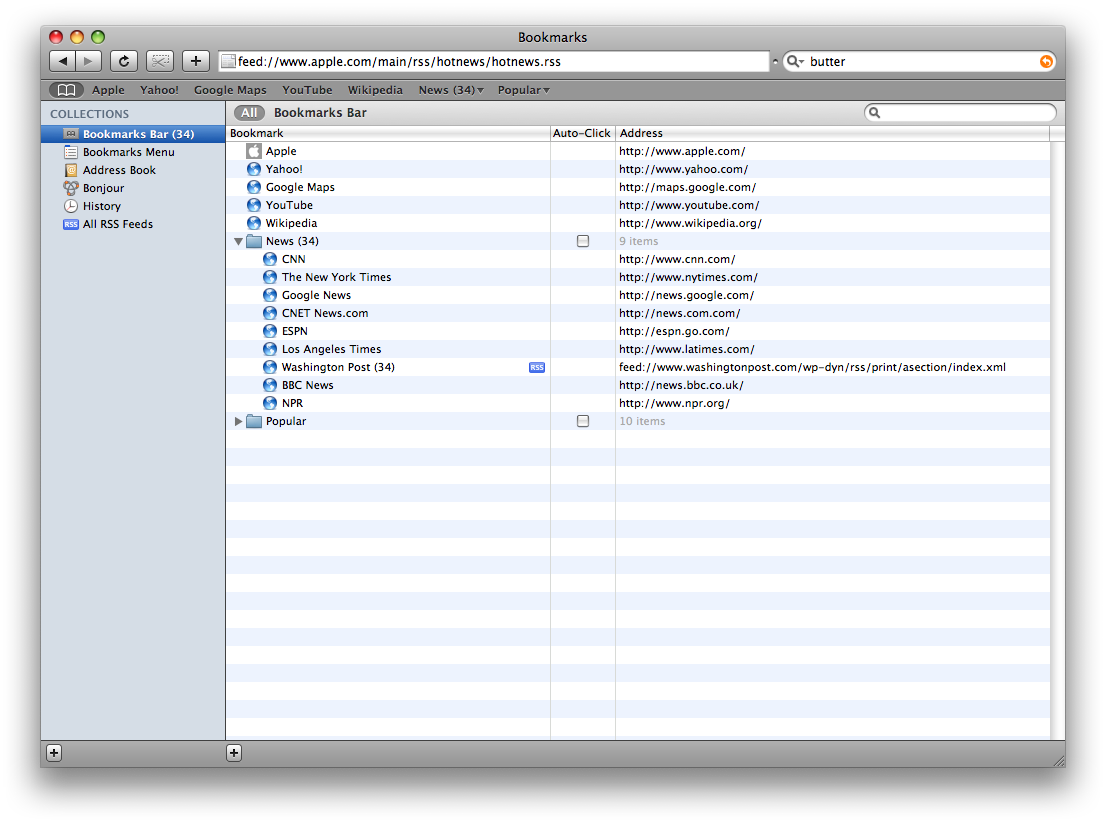Viewport: 1106px width, 823px height.
Task: Open Wikipedia from the bookmarks bar
Action: pyautogui.click(x=375, y=90)
